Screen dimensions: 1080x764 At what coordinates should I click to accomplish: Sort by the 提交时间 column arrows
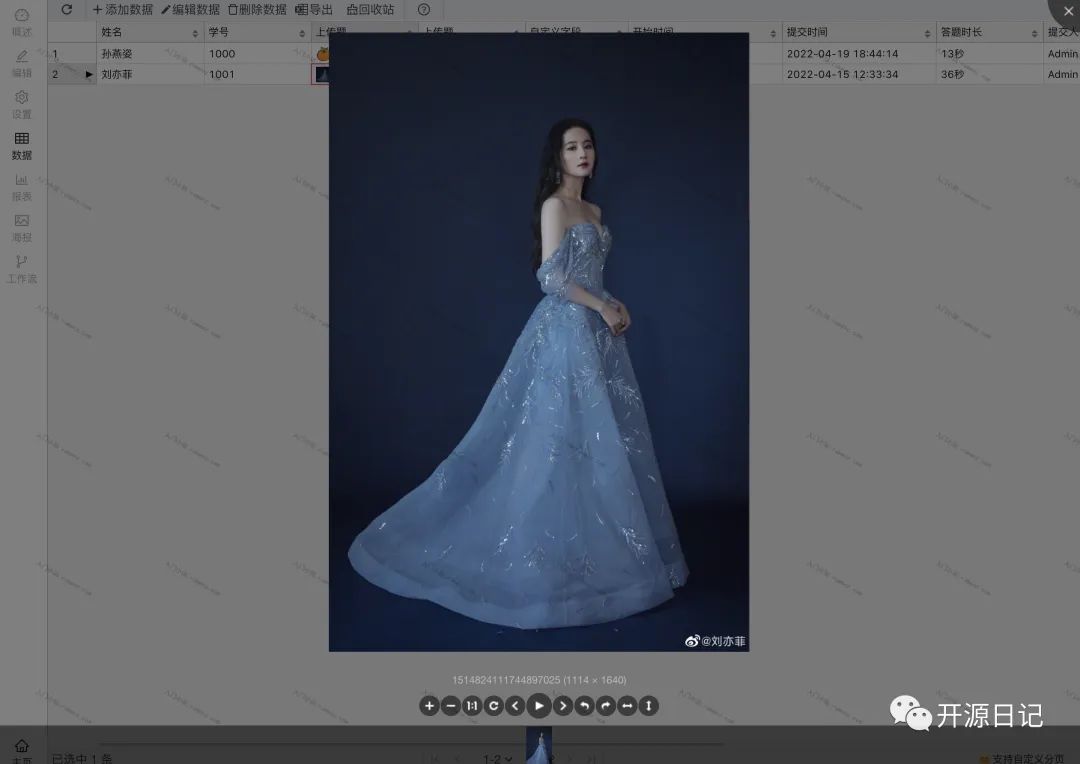point(927,33)
